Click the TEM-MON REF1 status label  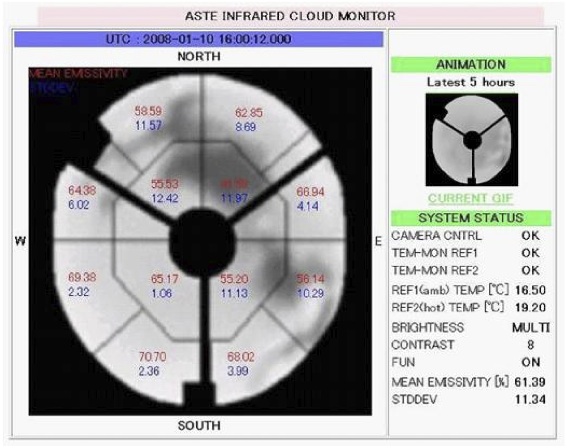coord(435,253)
